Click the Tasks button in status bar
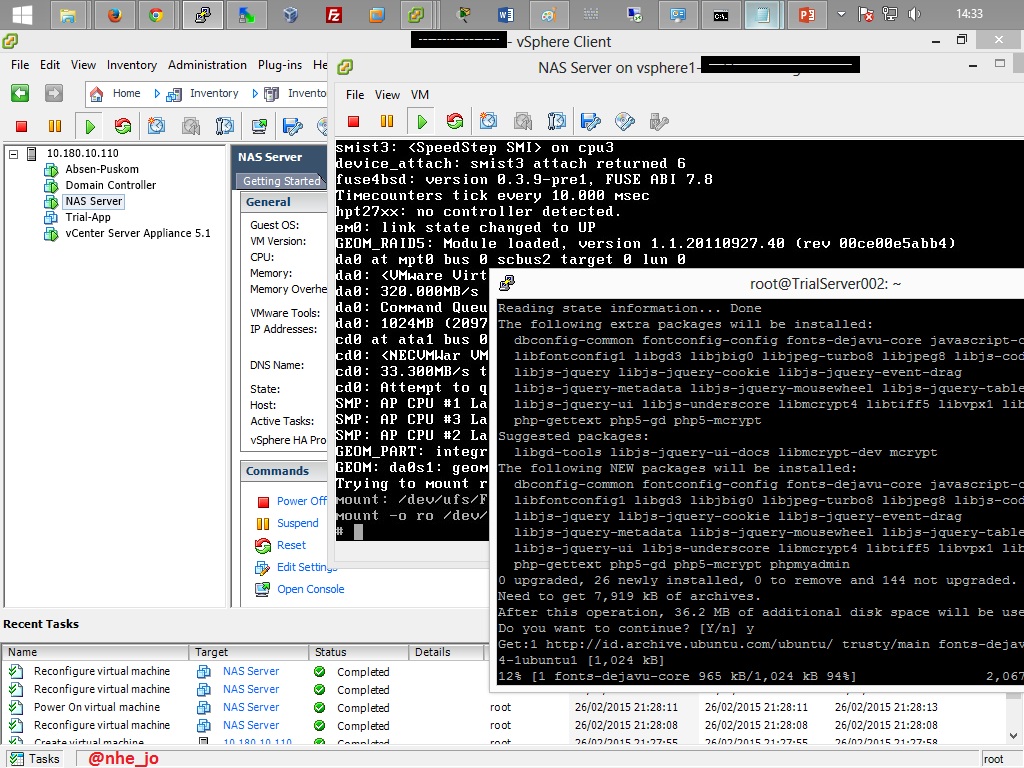The width and height of the screenshot is (1024, 768). [x=36, y=759]
